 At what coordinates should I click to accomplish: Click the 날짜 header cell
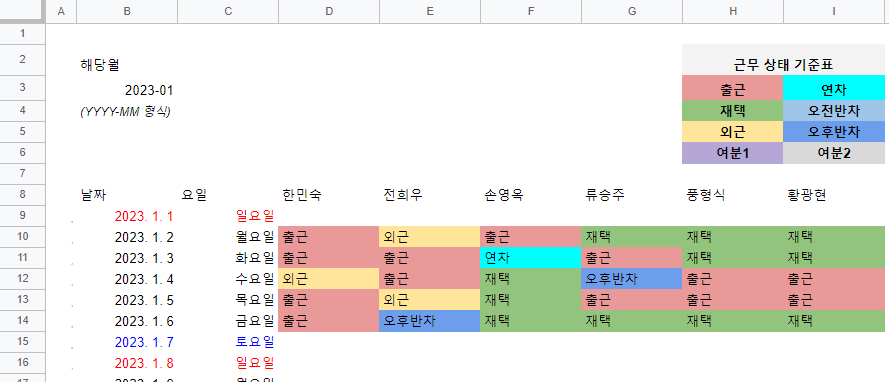point(127,195)
